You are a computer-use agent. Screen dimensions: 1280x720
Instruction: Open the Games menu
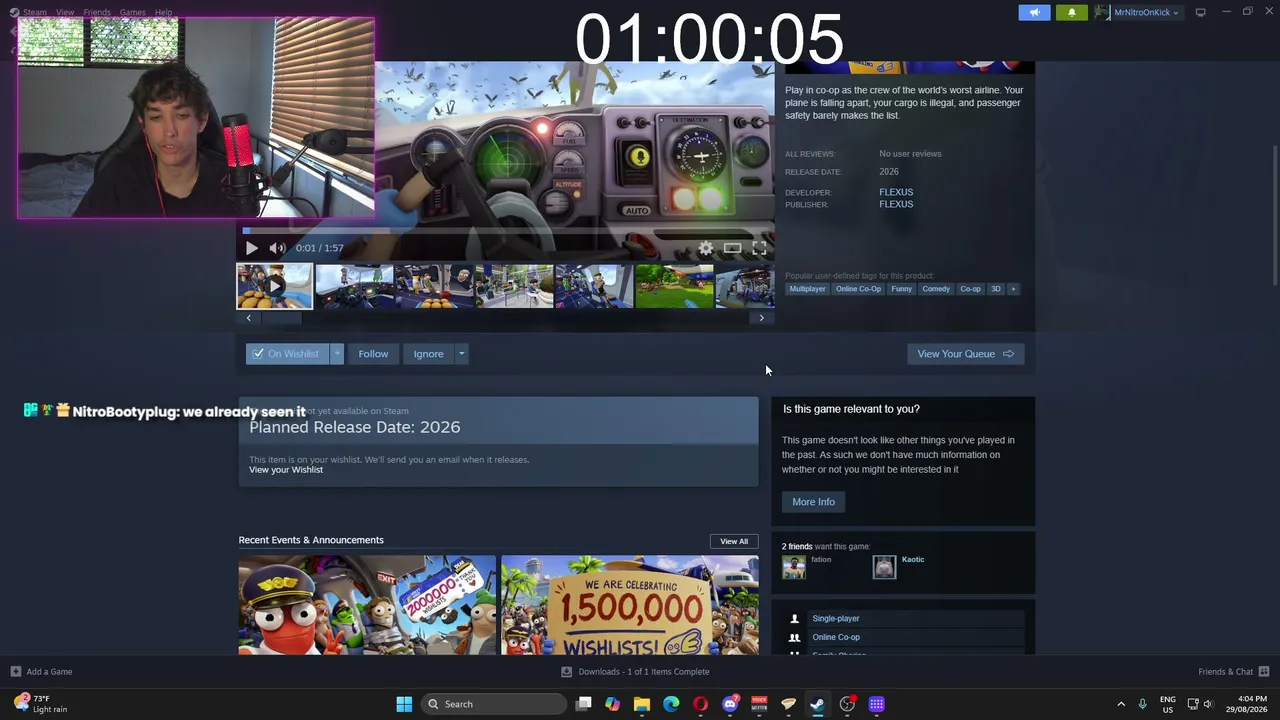133,12
